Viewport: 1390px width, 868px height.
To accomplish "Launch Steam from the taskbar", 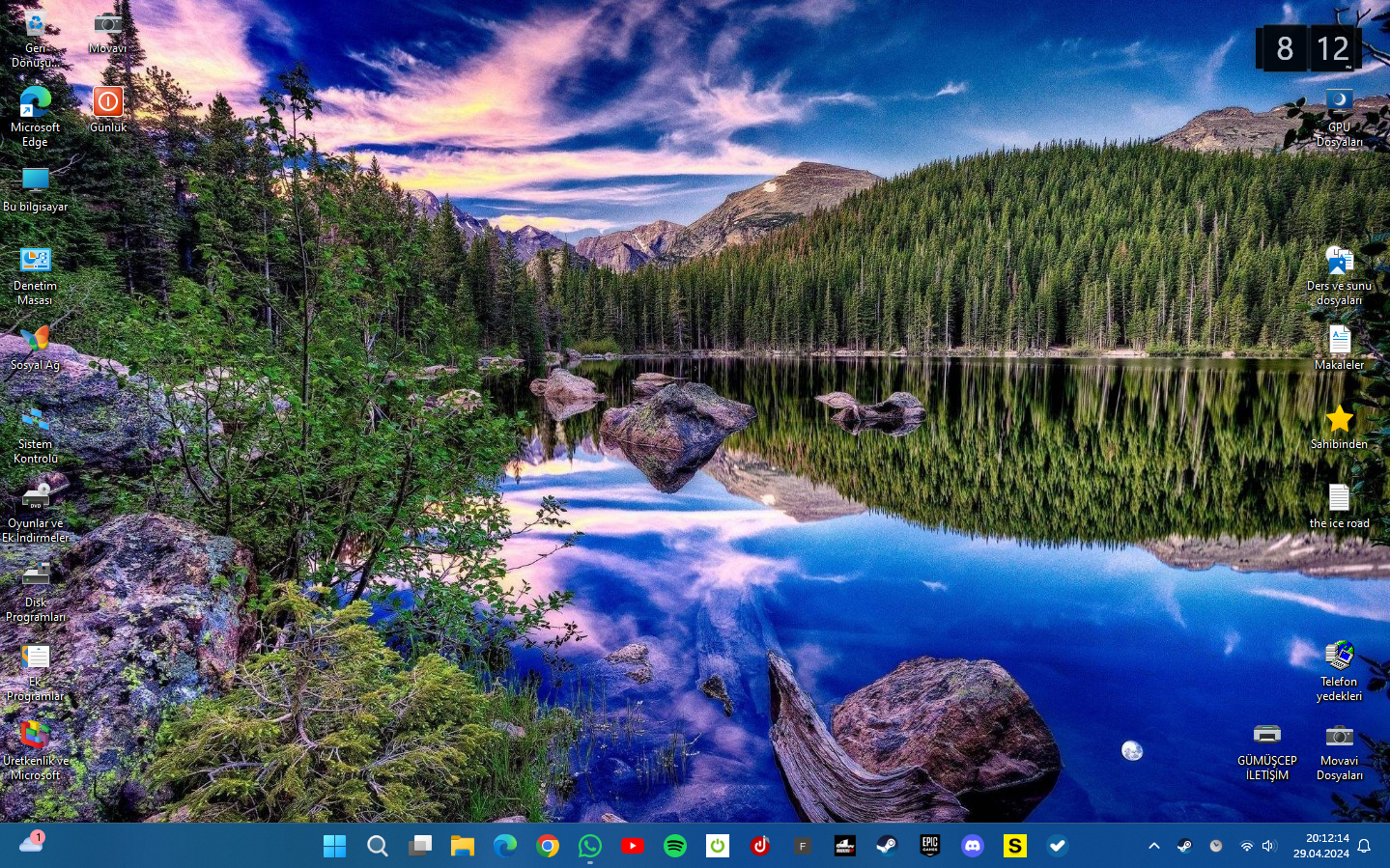I will (887, 846).
